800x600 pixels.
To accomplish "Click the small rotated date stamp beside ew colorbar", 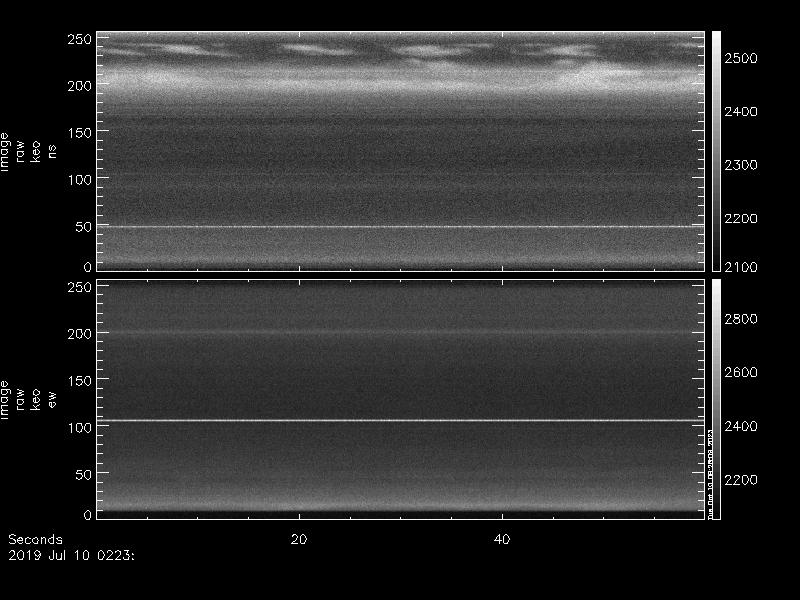I will (710, 474).
